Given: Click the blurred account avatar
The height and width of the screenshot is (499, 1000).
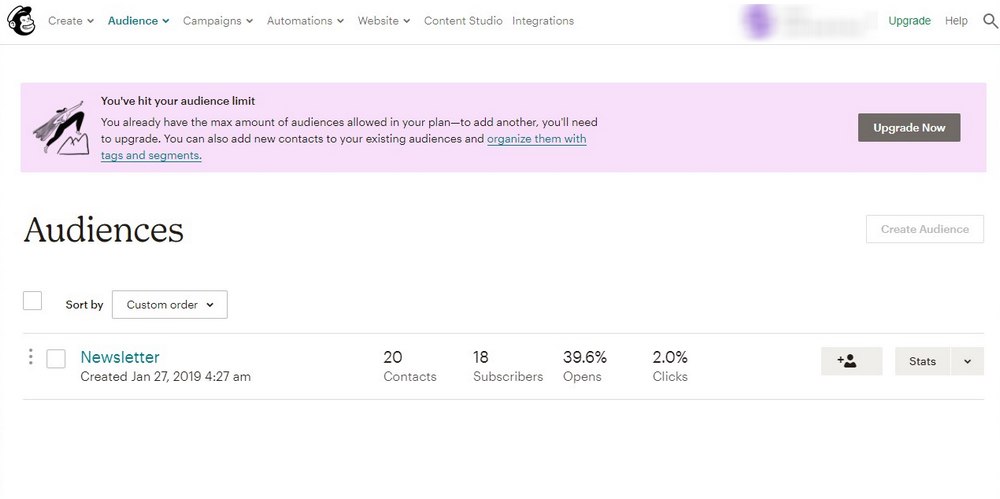Looking at the screenshot, I should [758, 21].
